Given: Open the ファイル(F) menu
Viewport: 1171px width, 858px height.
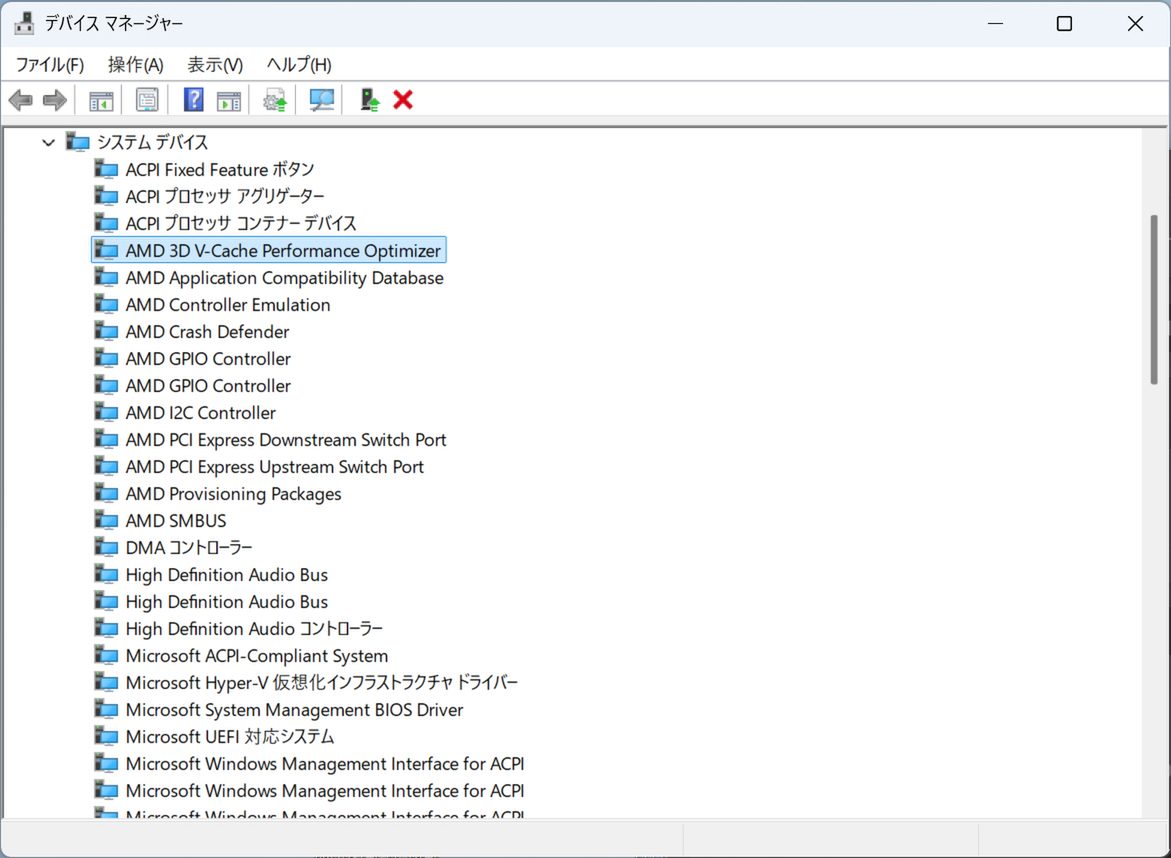Looking at the screenshot, I should click(x=50, y=65).
